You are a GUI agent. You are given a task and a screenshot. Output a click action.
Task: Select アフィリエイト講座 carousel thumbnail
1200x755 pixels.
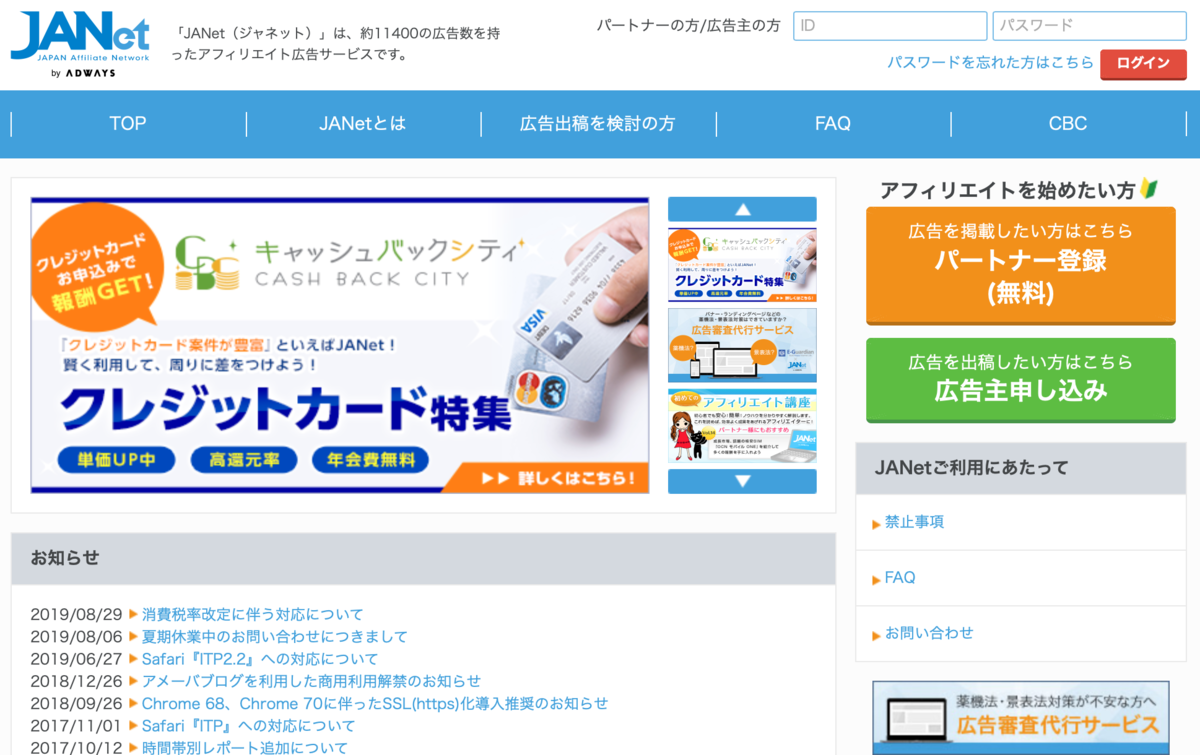click(x=742, y=425)
